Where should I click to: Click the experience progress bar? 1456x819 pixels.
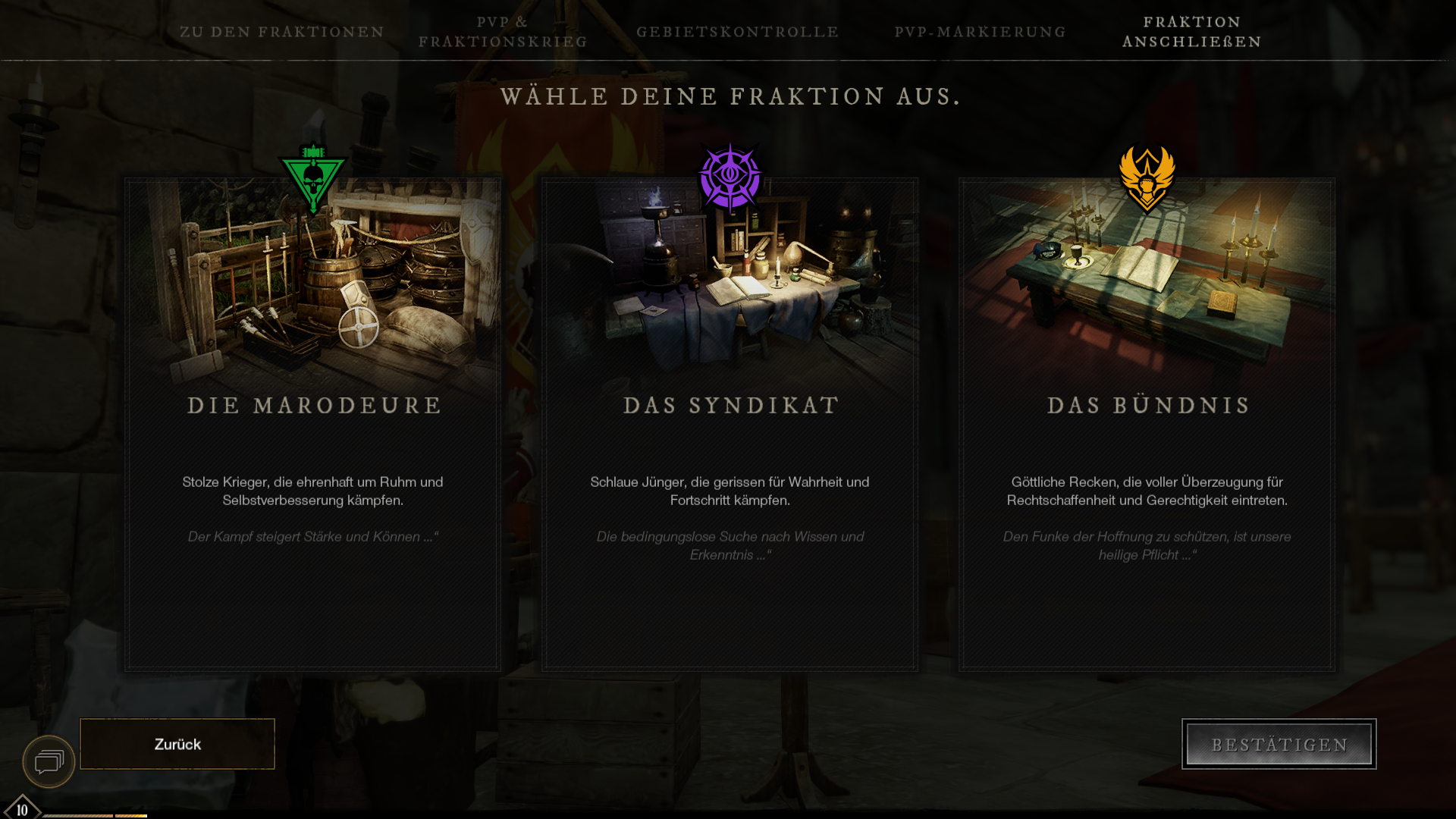coord(95,816)
